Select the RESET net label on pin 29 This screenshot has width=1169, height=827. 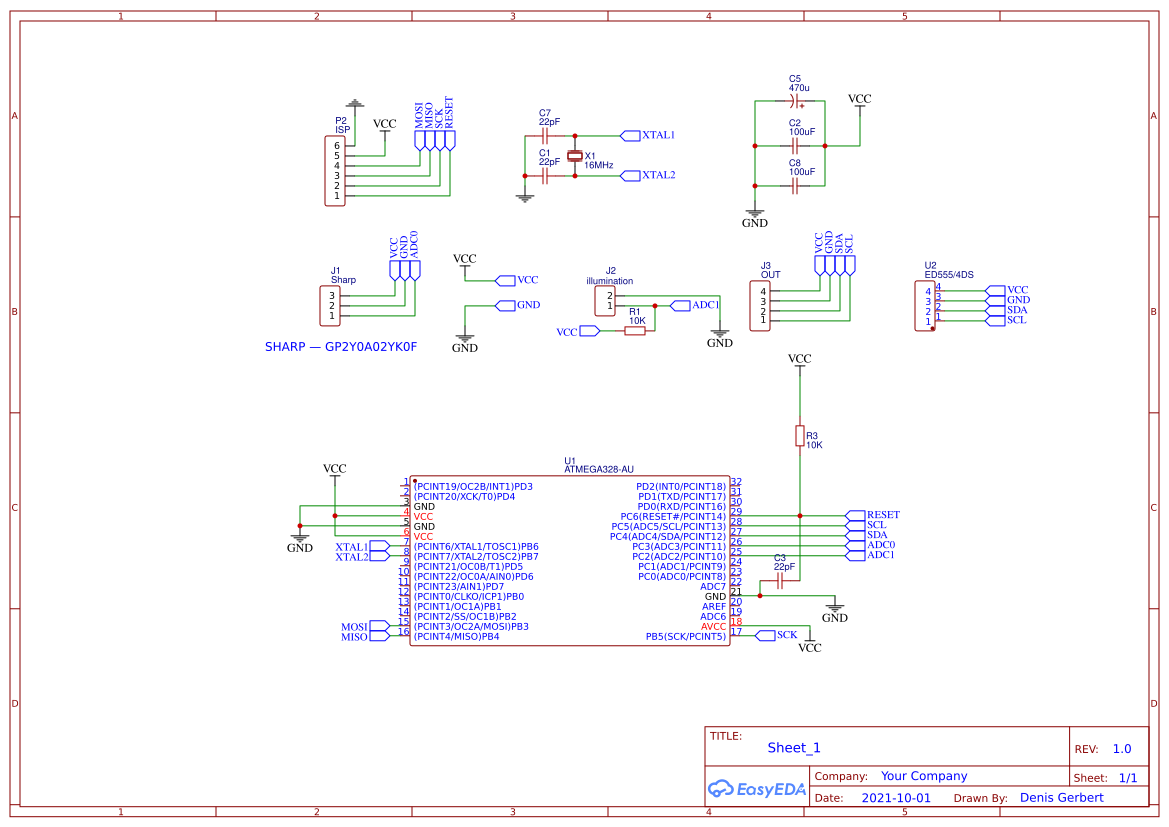point(857,514)
